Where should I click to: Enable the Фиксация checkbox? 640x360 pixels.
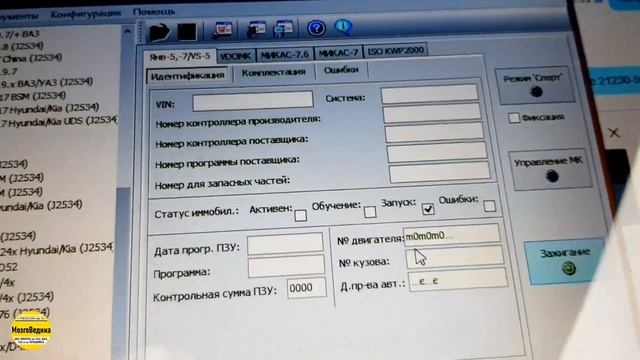coord(513,118)
